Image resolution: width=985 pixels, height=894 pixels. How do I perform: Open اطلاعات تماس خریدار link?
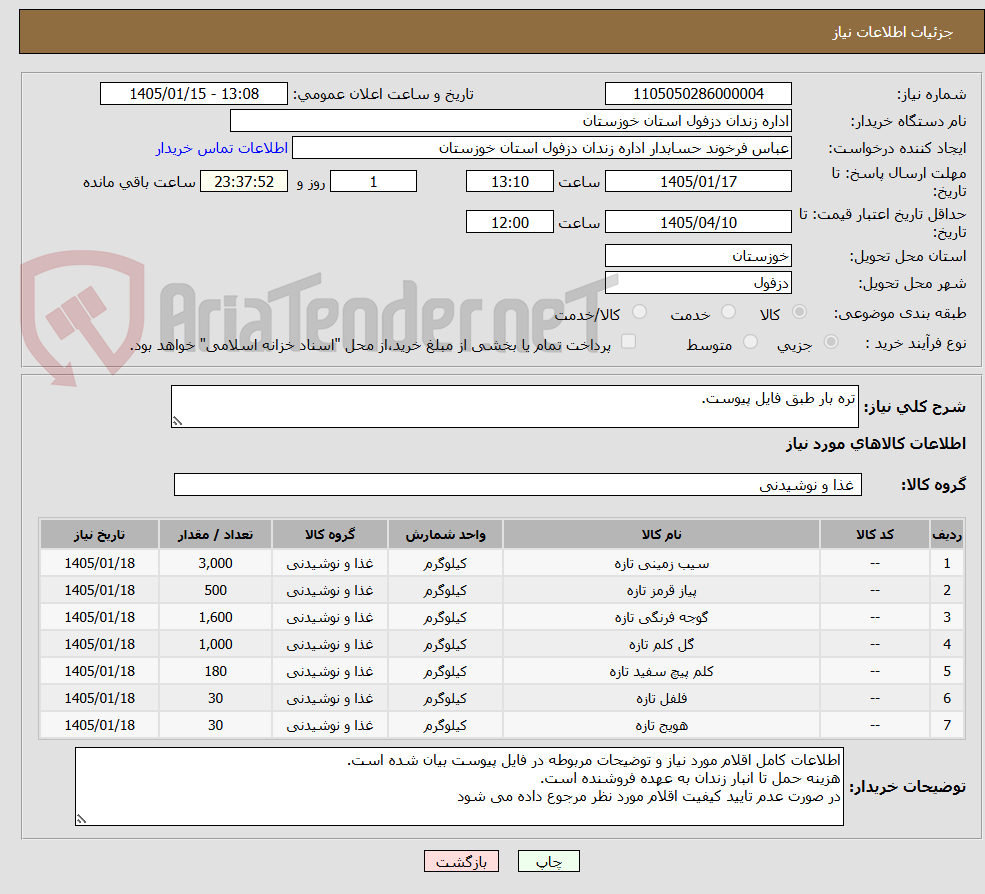point(222,148)
